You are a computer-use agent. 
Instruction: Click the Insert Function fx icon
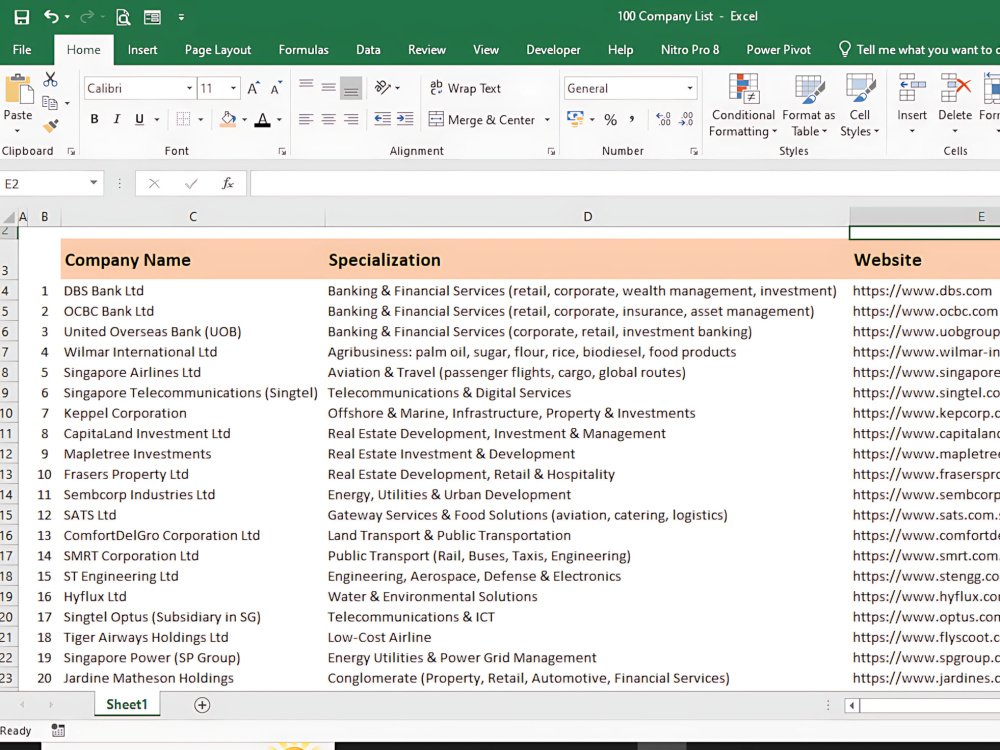click(x=227, y=184)
